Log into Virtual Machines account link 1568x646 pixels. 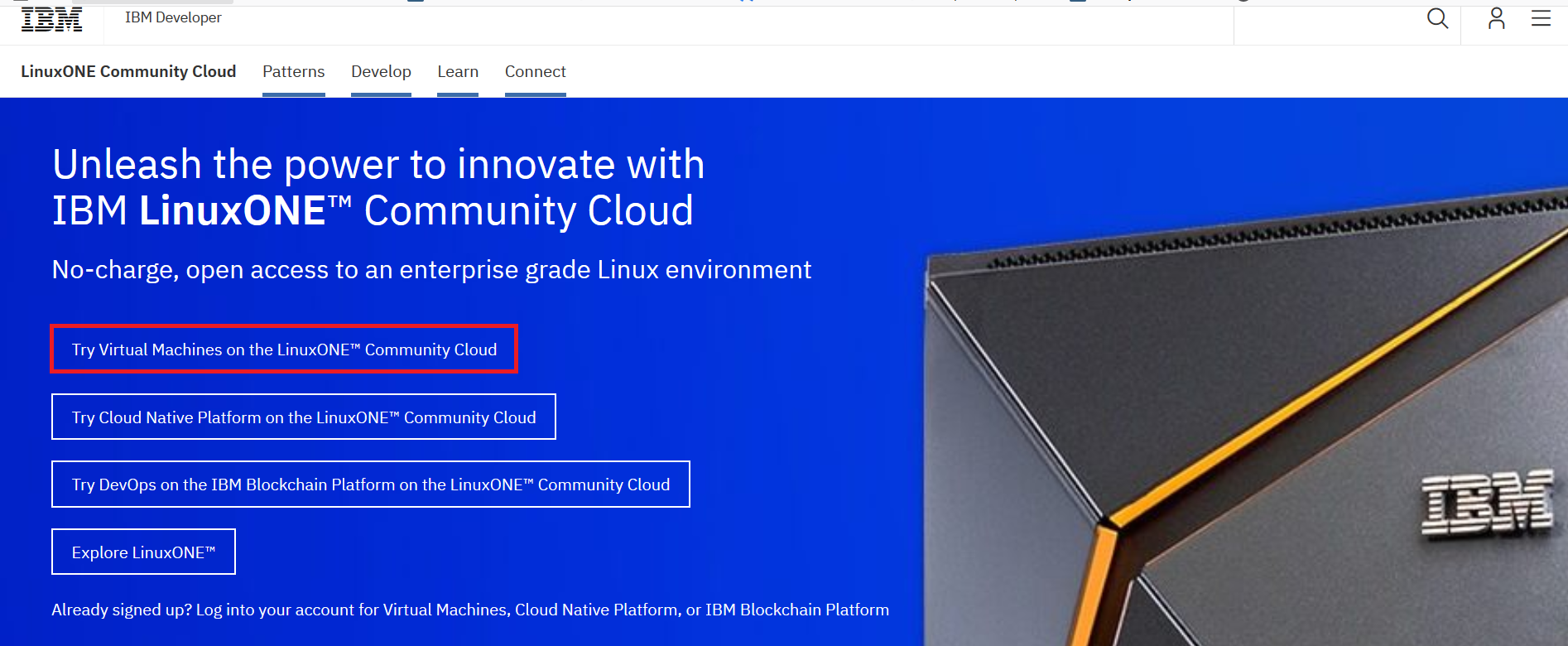click(x=445, y=610)
